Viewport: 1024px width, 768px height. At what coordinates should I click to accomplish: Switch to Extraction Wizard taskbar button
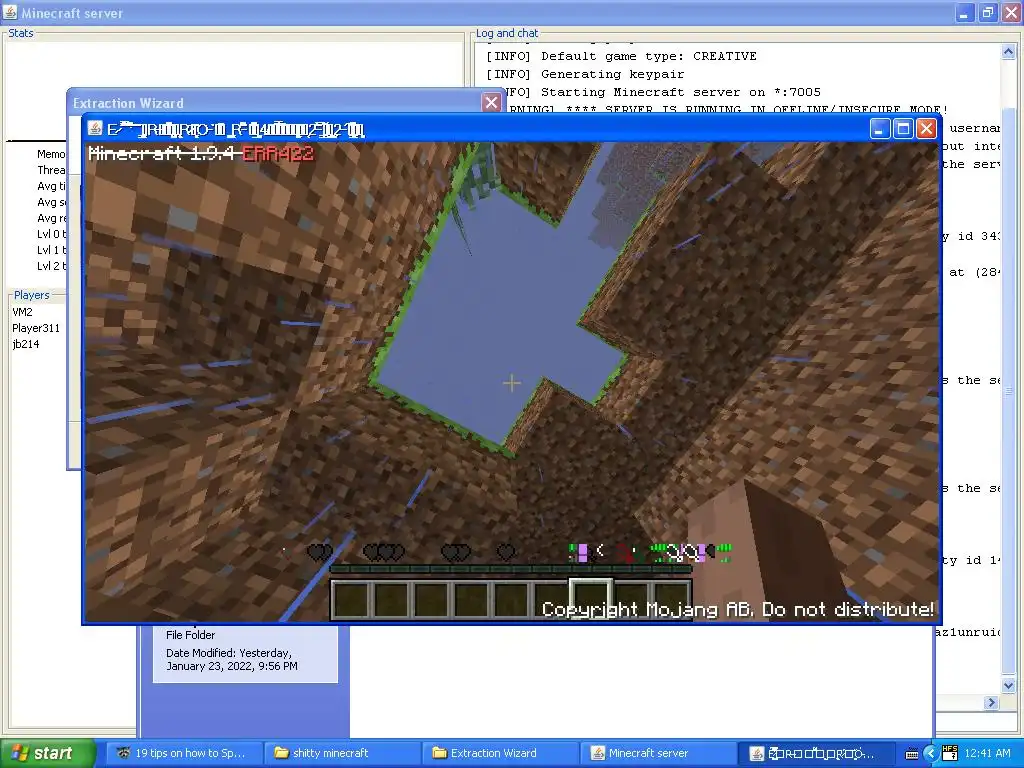pyautogui.click(x=500, y=753)
